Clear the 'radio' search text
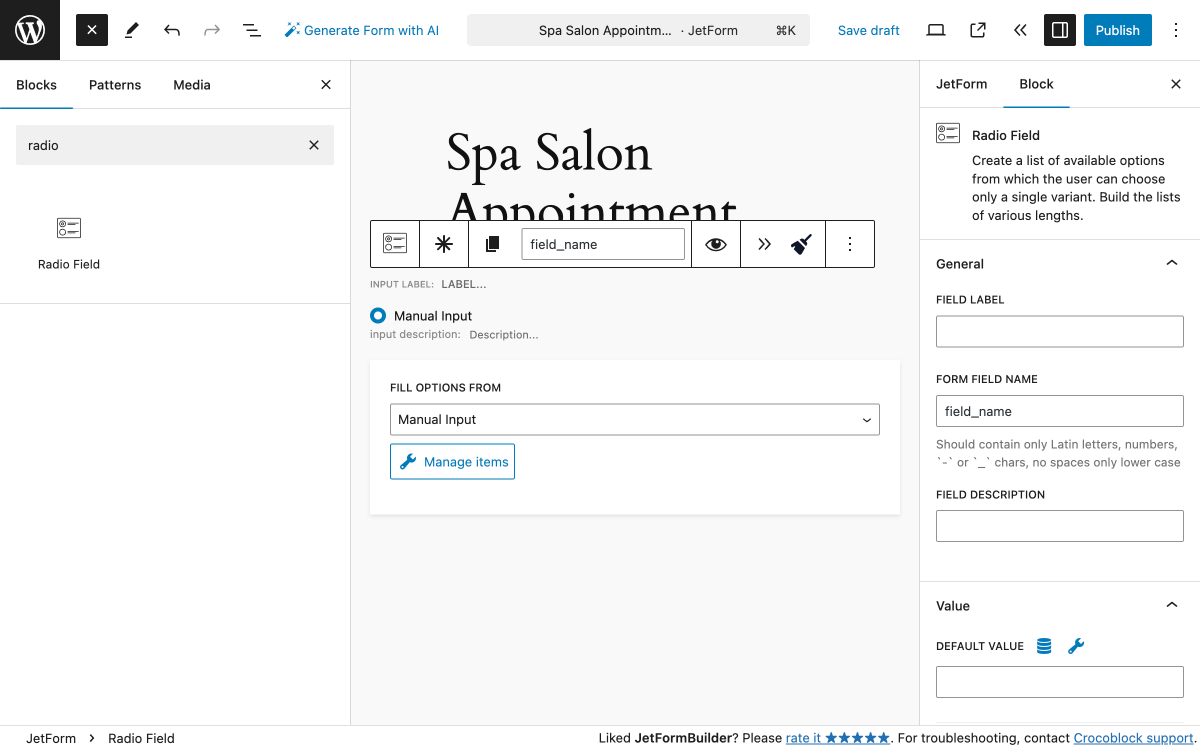 [x=314, y=145]
